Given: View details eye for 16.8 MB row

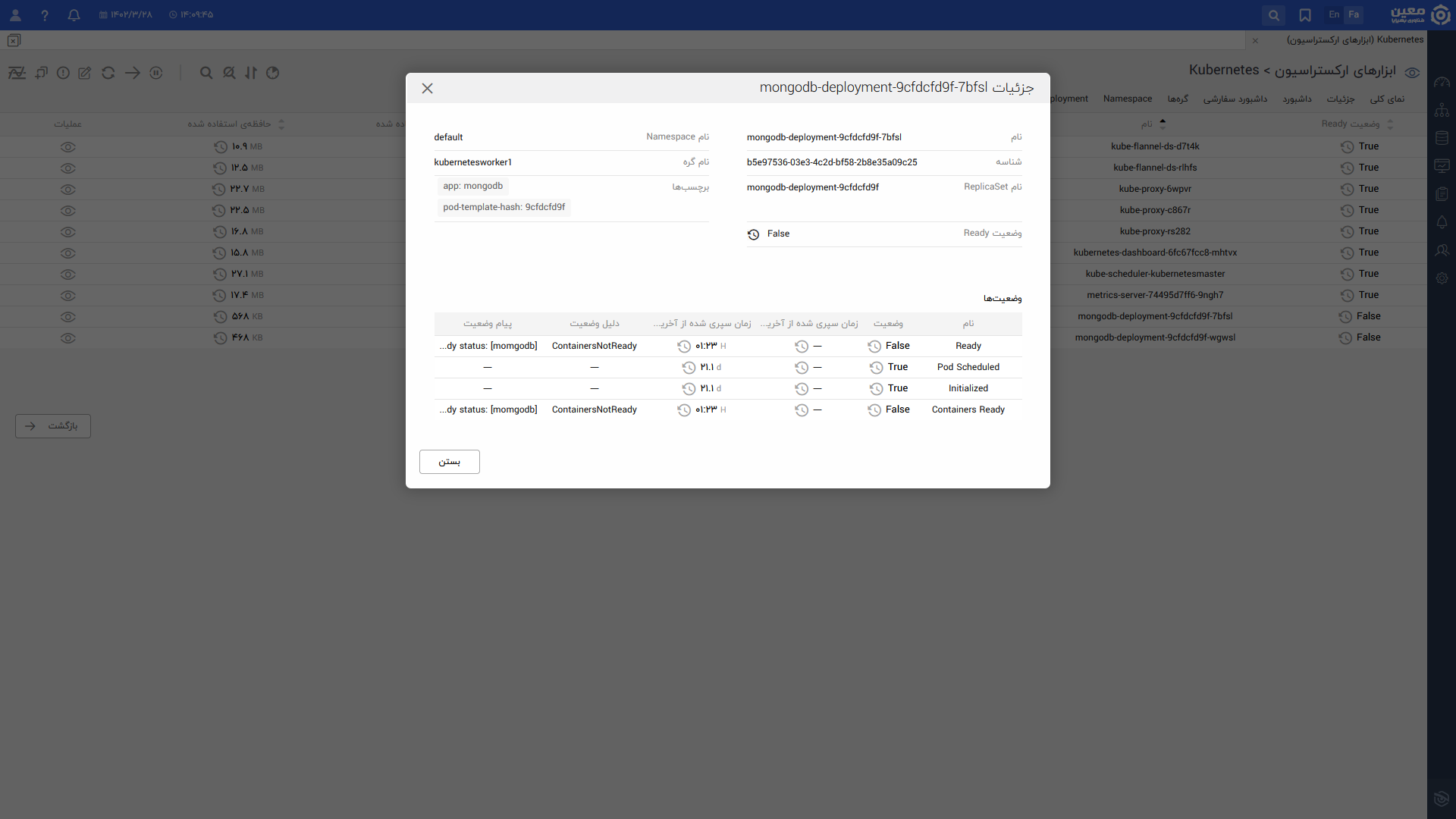Looking at the screenshot, I should 68,232.
